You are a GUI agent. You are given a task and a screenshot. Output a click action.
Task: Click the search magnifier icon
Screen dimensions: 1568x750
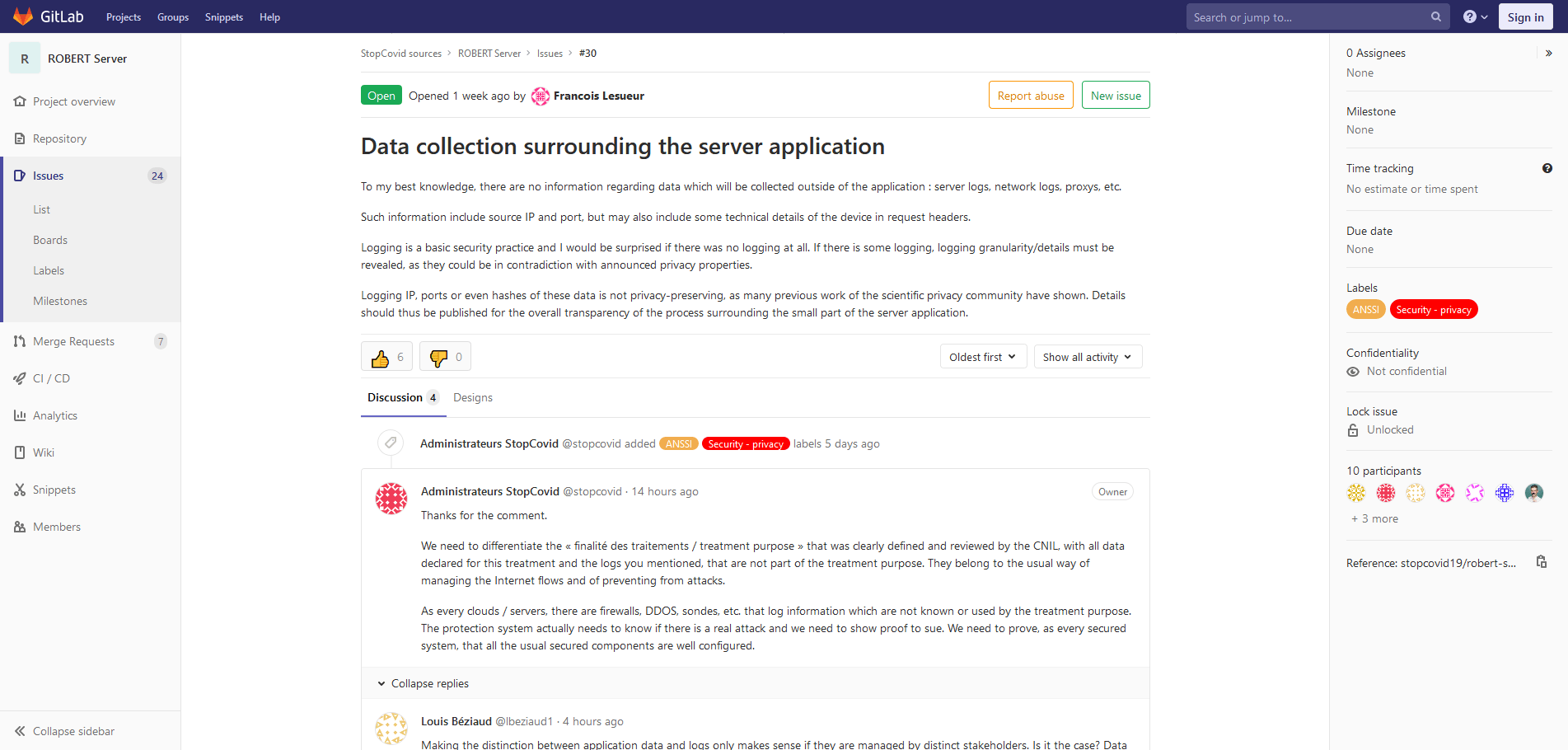click(1436, 16)
